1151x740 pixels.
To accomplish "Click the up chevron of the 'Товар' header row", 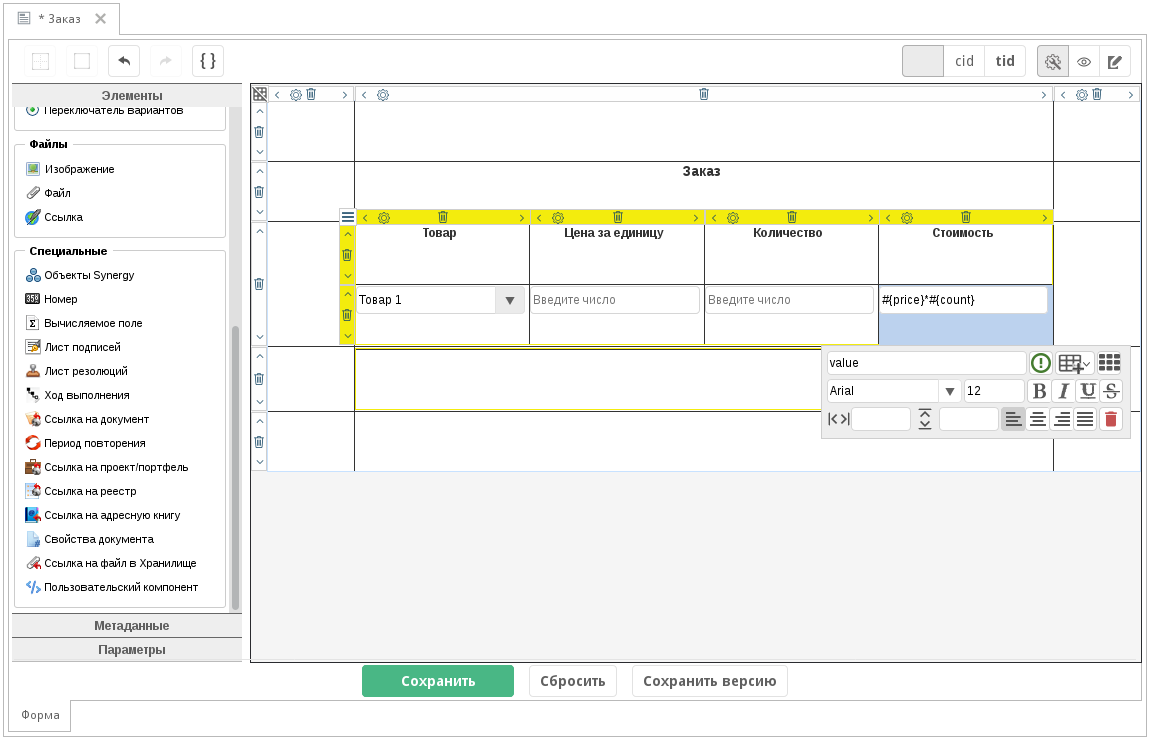I will (x=348, y=234).
